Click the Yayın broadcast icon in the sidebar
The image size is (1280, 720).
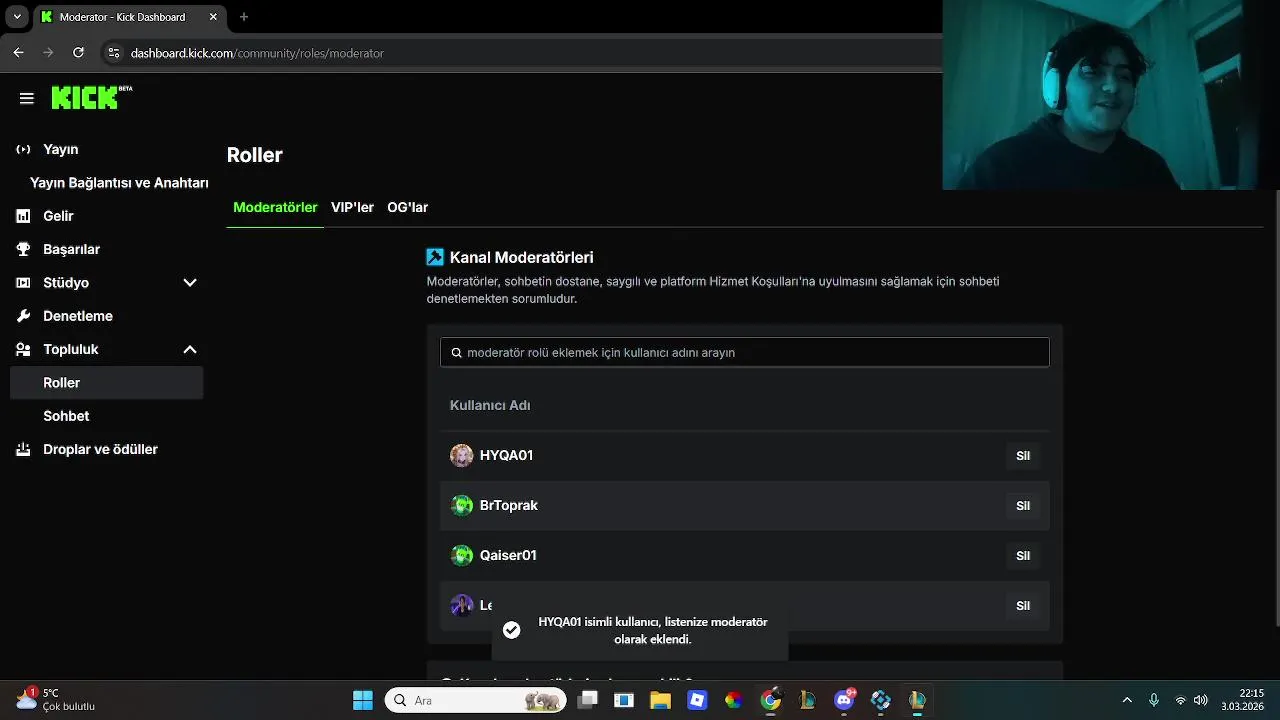pyautogui.click(x=23, y=149)
